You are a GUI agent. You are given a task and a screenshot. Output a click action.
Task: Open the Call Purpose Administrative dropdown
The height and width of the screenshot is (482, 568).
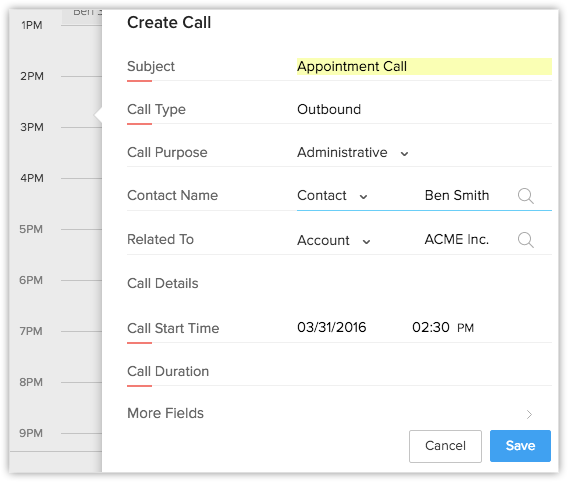[353, 152]
